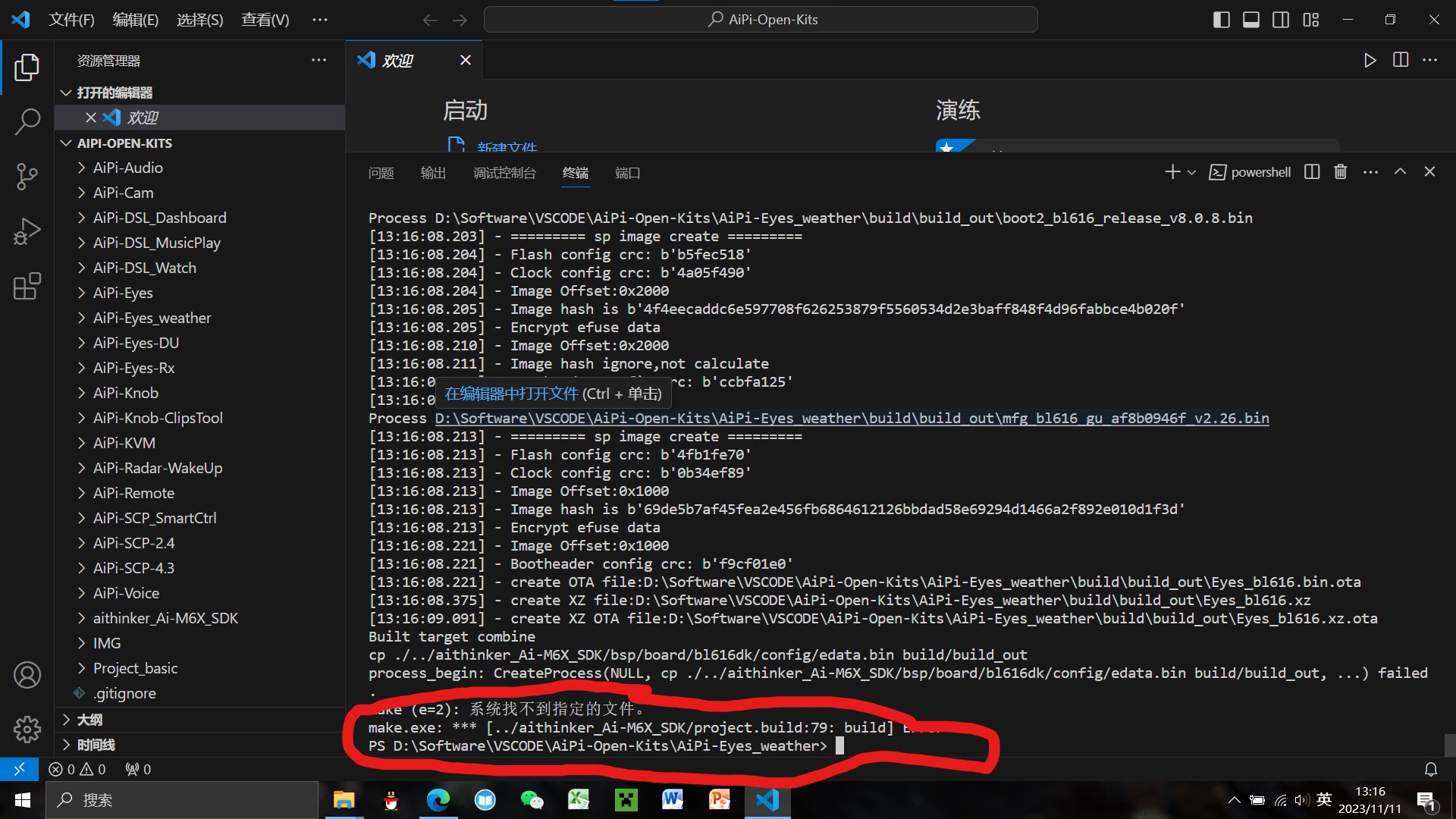
Task: Select the AiPi-Voice folder row
Action: point(201,593)
